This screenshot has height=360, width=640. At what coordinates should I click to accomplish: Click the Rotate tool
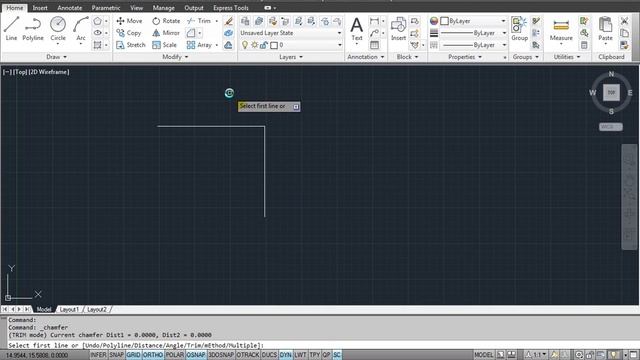(166, 21)
